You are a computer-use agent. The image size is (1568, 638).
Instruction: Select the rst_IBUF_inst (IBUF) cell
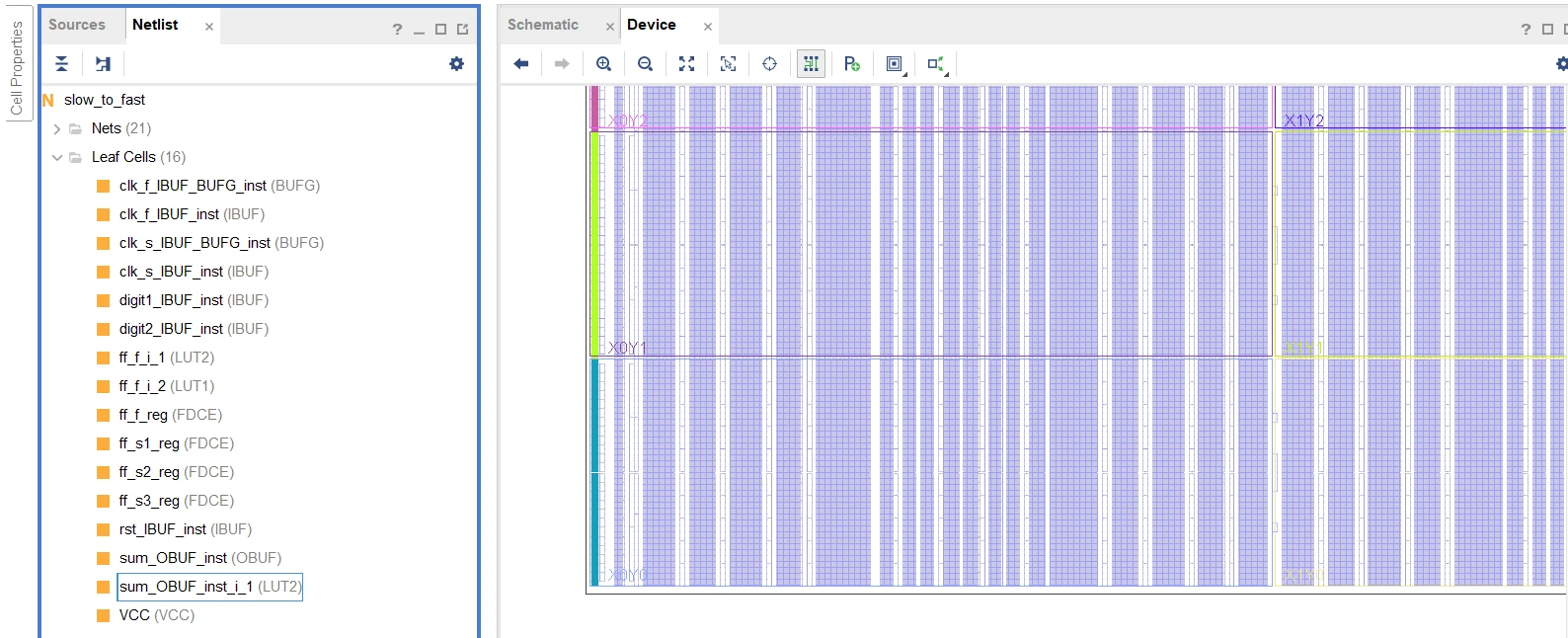(x=186, y=529)
